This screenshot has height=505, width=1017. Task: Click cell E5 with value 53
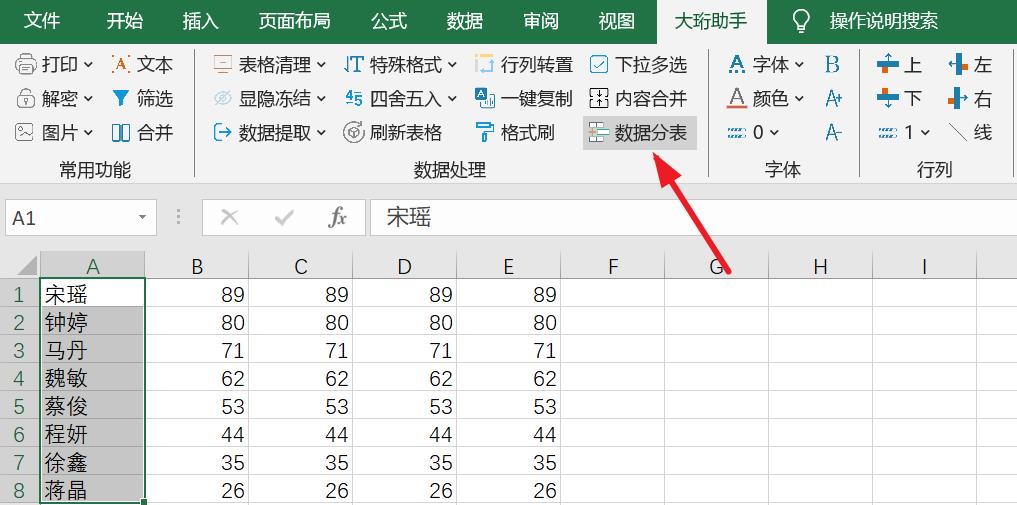[508, 406]
